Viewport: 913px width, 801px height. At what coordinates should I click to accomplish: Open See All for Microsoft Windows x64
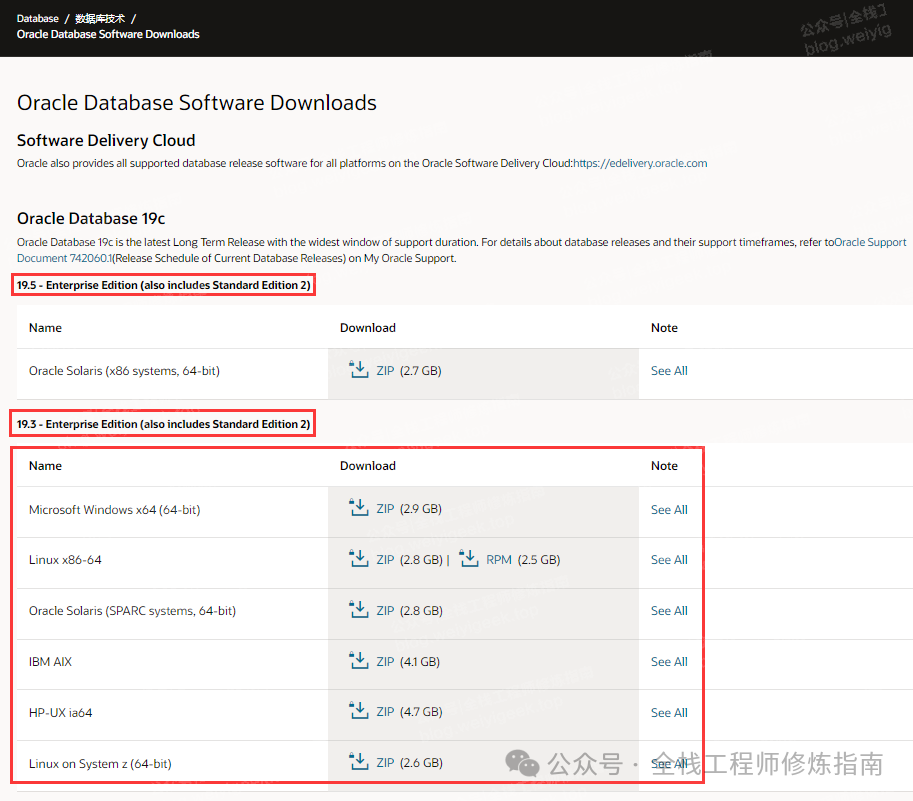point(669,509)
